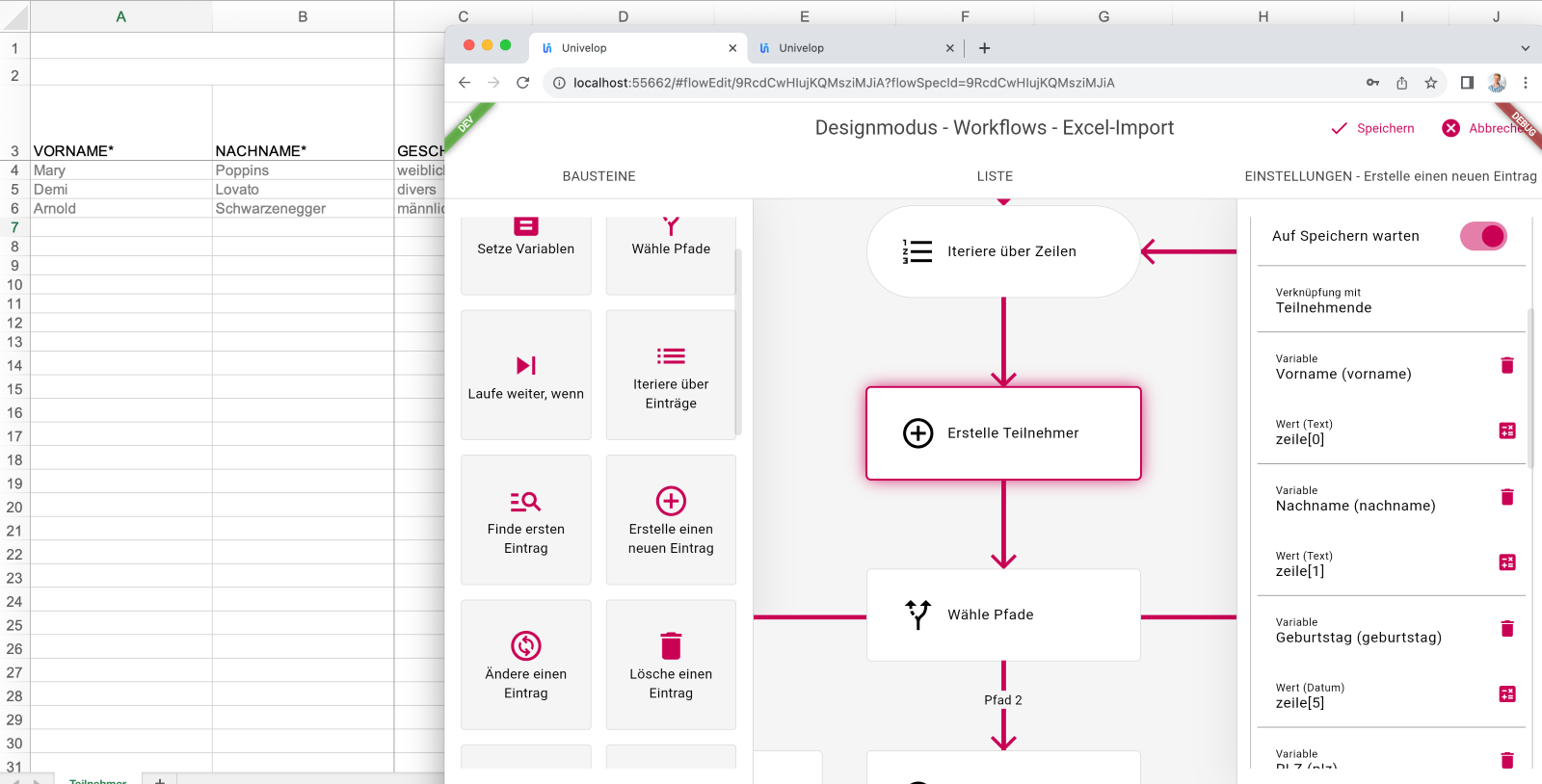Viewport: 1542px width, 784px height.
Task: Open the password key icon in address bar
Action: [x=1372, y=83]
